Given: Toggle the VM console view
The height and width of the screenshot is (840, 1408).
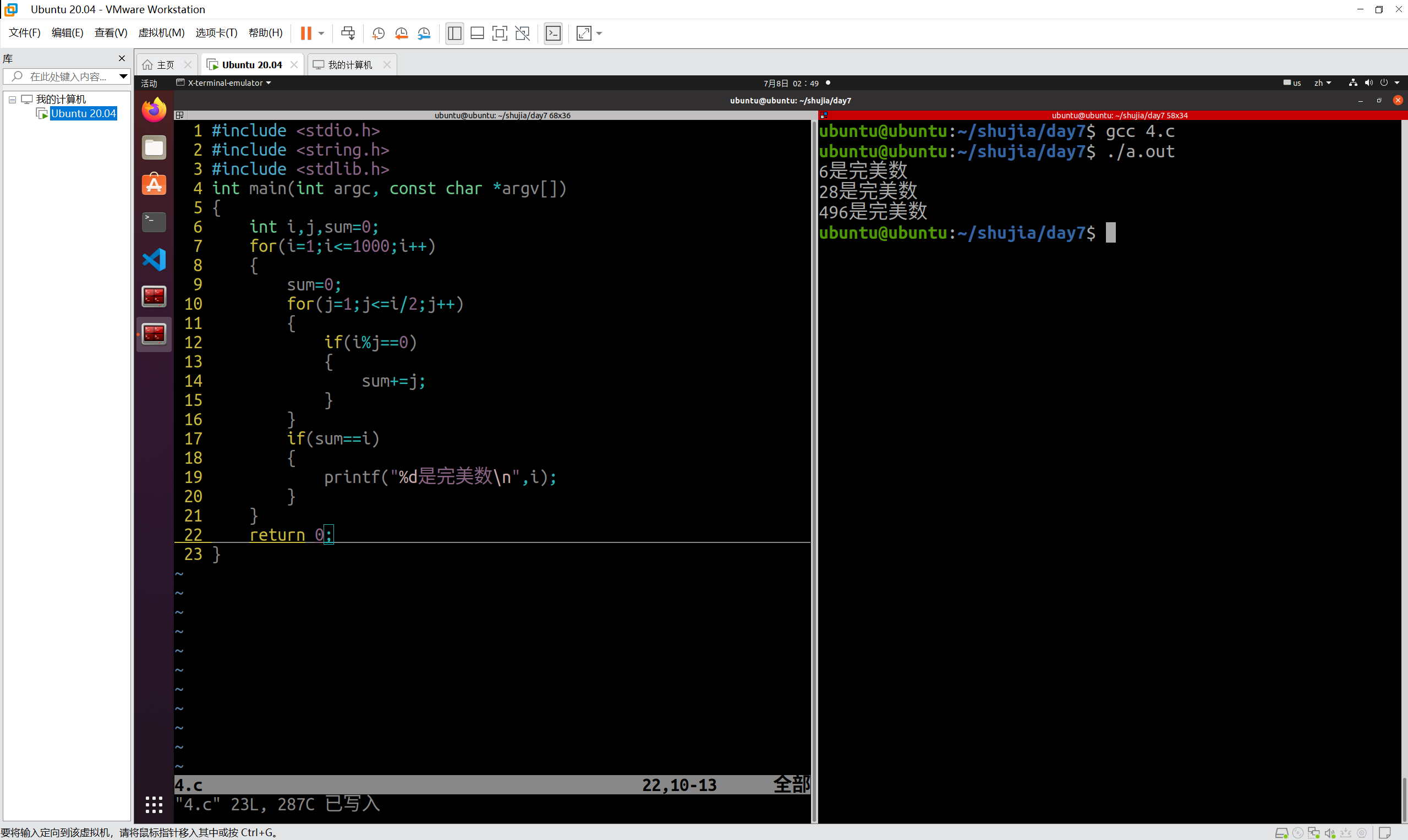Looking at the screenshot, I should click(x=553, y=33).
